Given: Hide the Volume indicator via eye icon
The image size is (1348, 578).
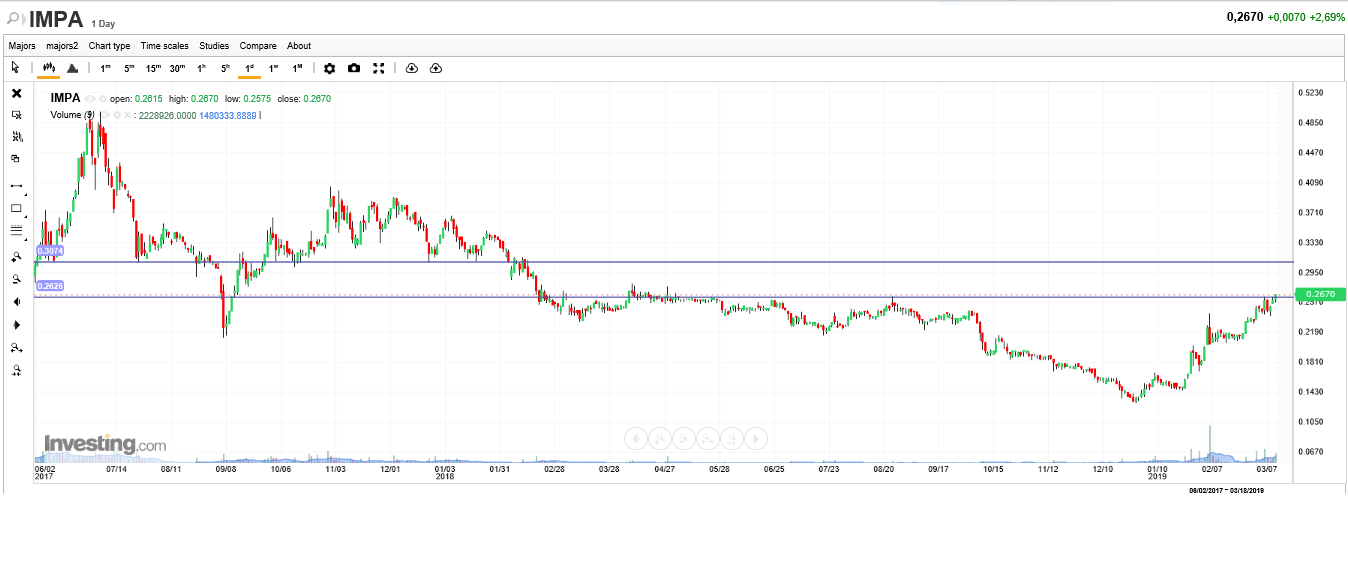Looking at the screenshot, I should 104,115.
